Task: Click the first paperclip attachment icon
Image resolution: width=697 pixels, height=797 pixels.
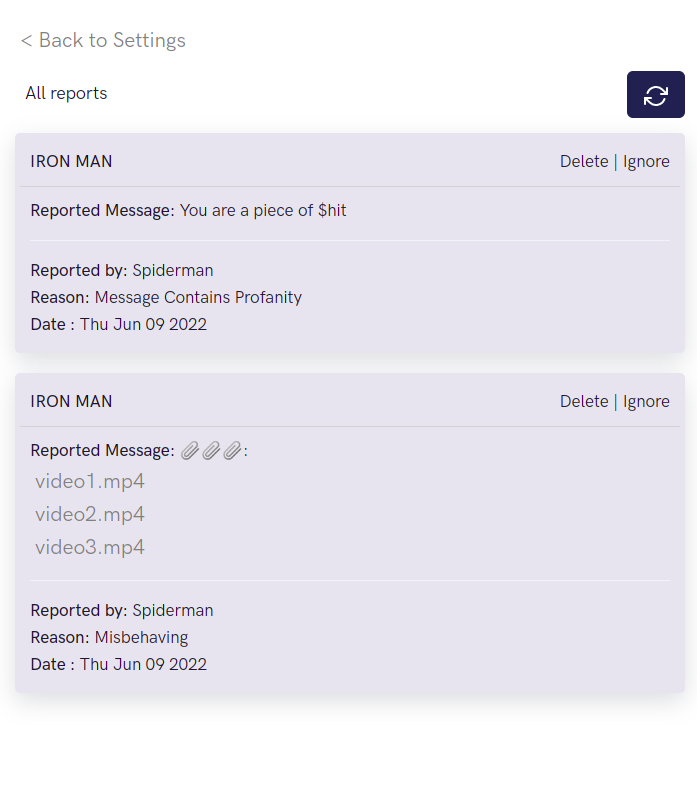Action: [190, 450]
